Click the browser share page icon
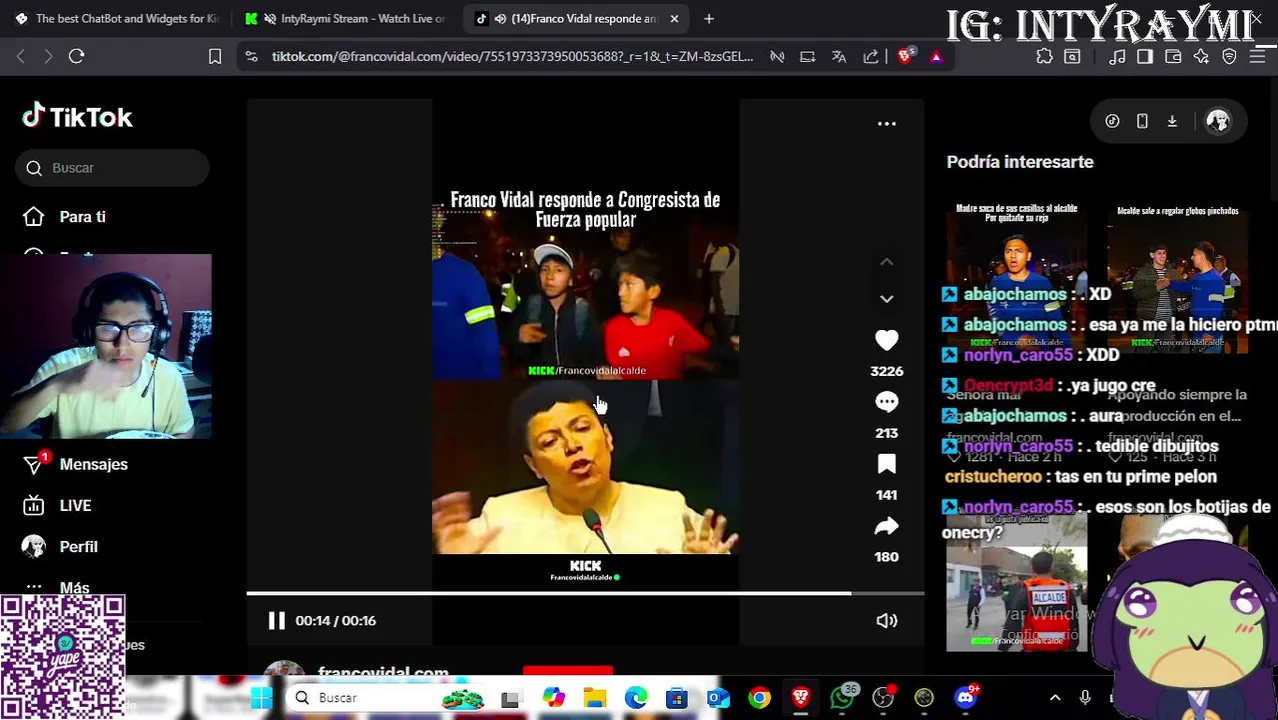Image resolution: width=1278 pixels, height=720 pixels. pos(871,57)
